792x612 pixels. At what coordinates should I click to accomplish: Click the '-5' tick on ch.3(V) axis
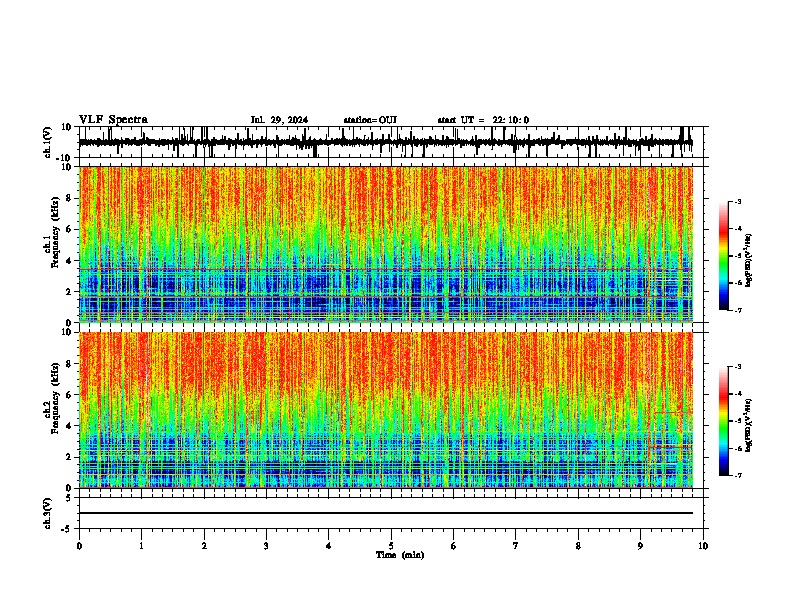coord(67,529)
